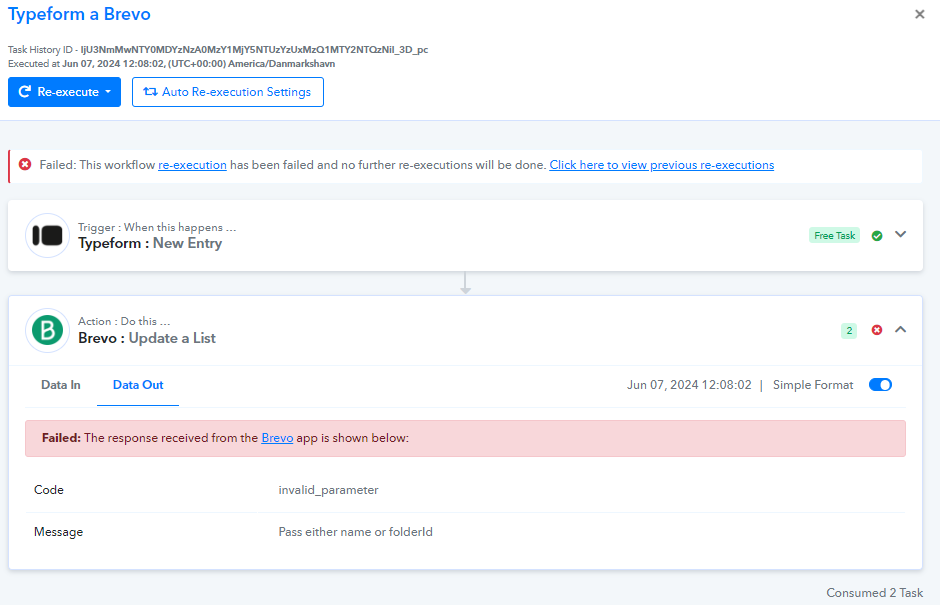The height and width of the screenshot is (605, 940).
Task: Click the invalid_parameter code value
Action: click(x=329, y=490)
